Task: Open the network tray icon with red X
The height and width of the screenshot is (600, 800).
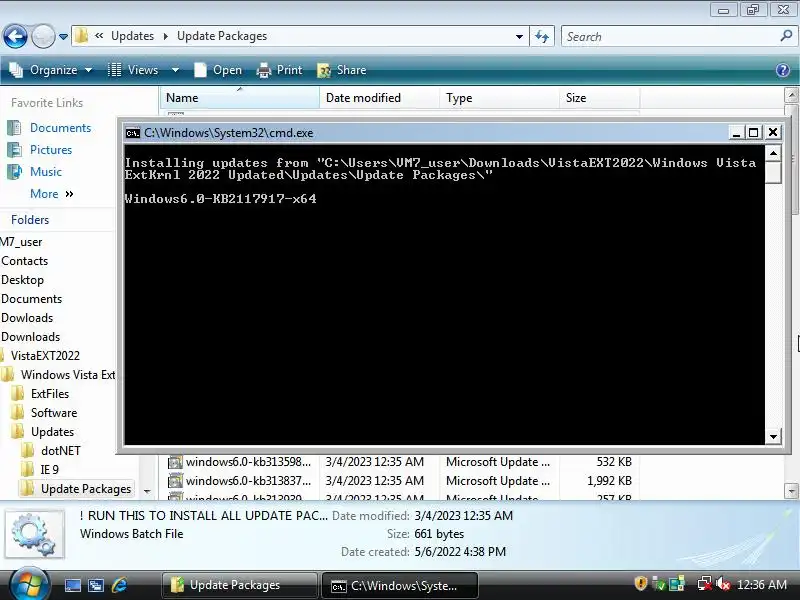Action: click(x=705, y=583)
